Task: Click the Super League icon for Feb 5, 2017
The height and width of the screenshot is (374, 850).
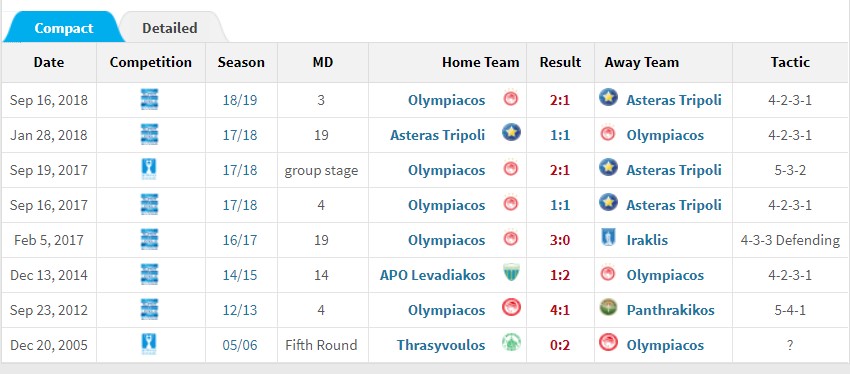Action: coord(149,240)
